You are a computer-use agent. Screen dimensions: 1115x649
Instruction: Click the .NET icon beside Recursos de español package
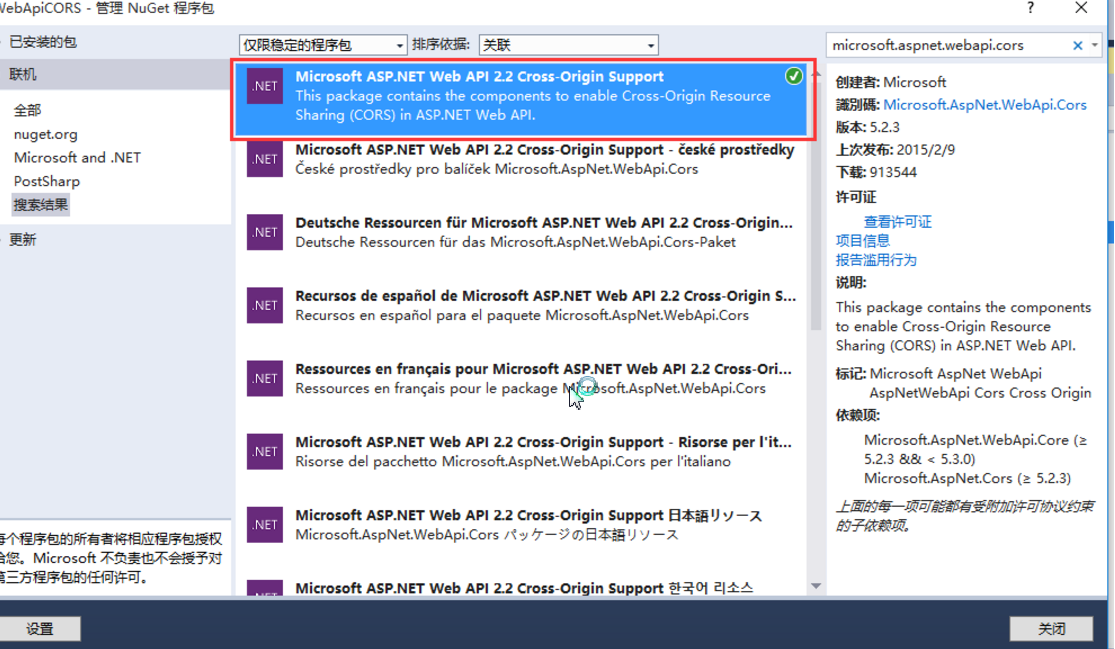point(265,306)
